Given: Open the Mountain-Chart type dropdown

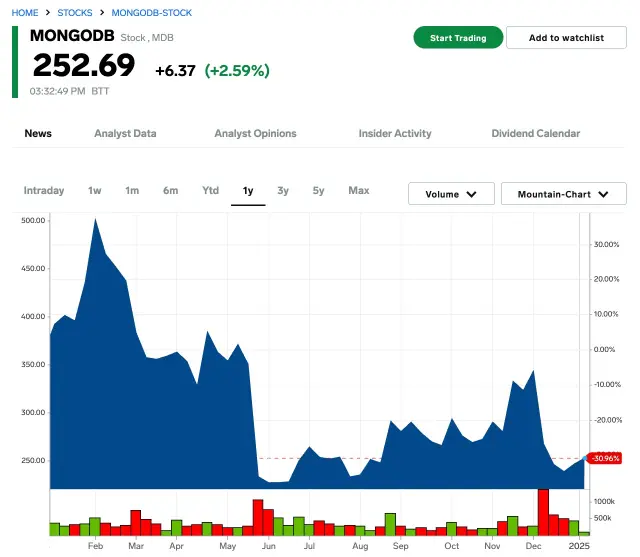Looking at the screenshot, I should pos(563,194).
